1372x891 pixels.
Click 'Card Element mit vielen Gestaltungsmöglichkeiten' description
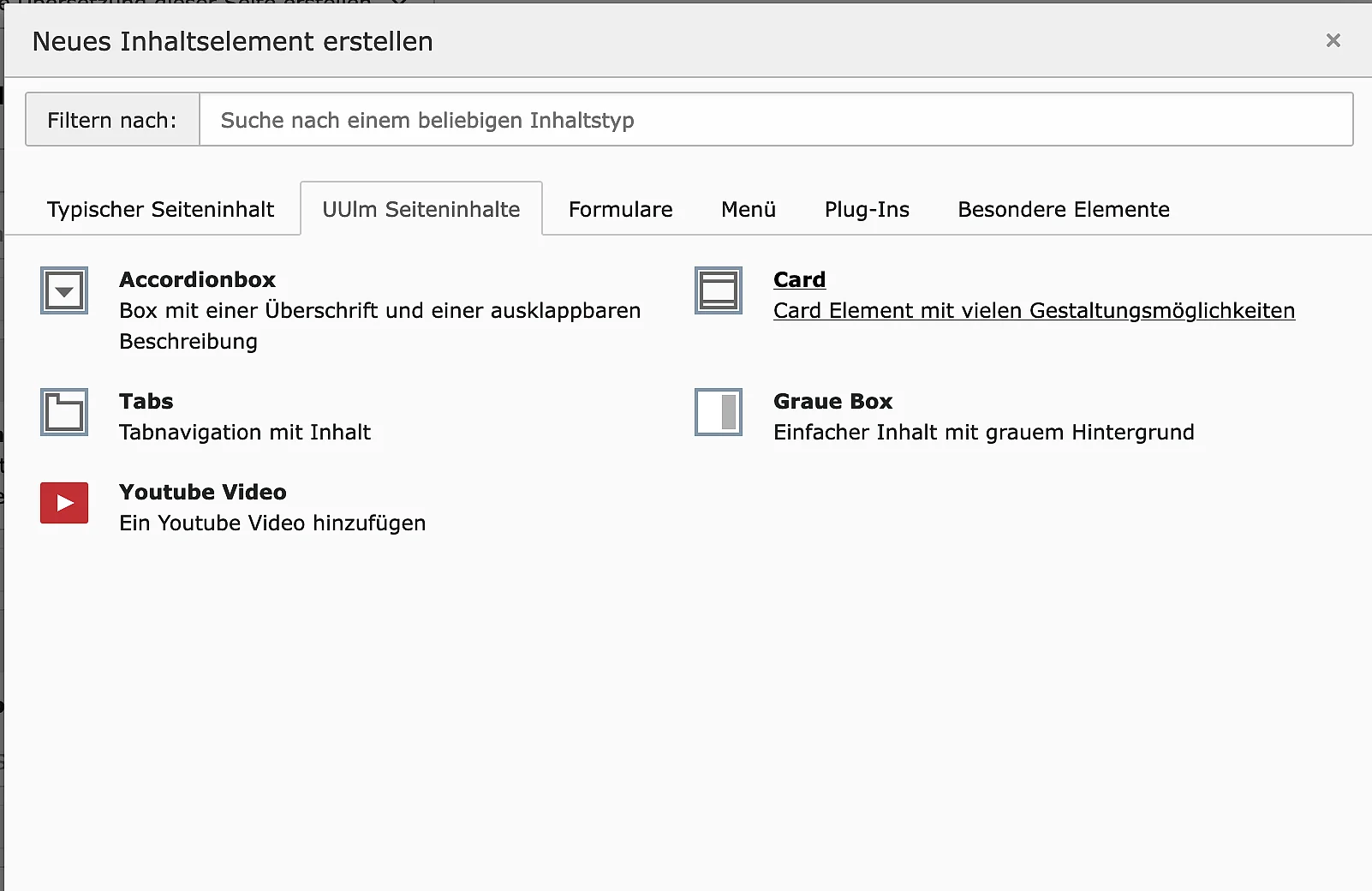(x=1034, y=310)
